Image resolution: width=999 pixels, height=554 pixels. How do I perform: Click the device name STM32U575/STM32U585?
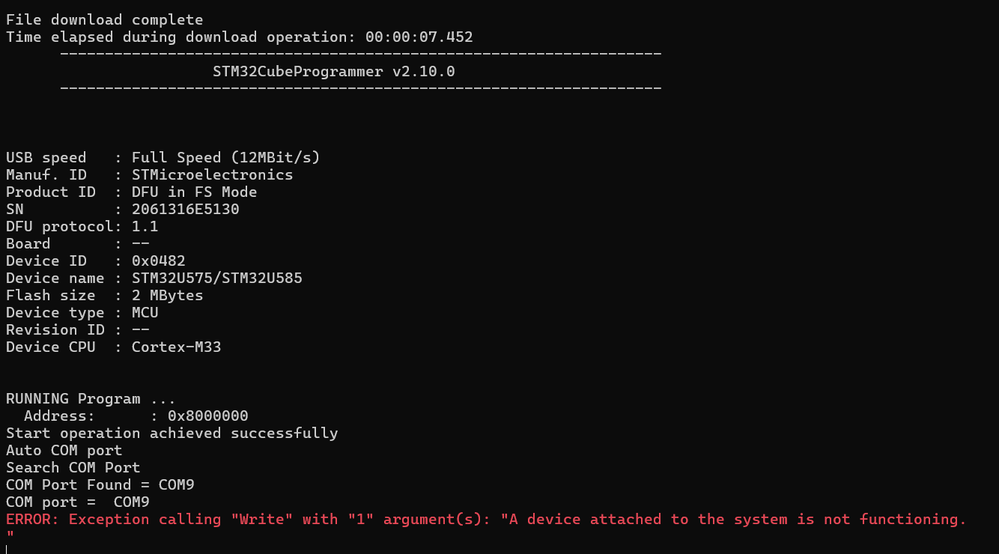(x=216, y=278)
